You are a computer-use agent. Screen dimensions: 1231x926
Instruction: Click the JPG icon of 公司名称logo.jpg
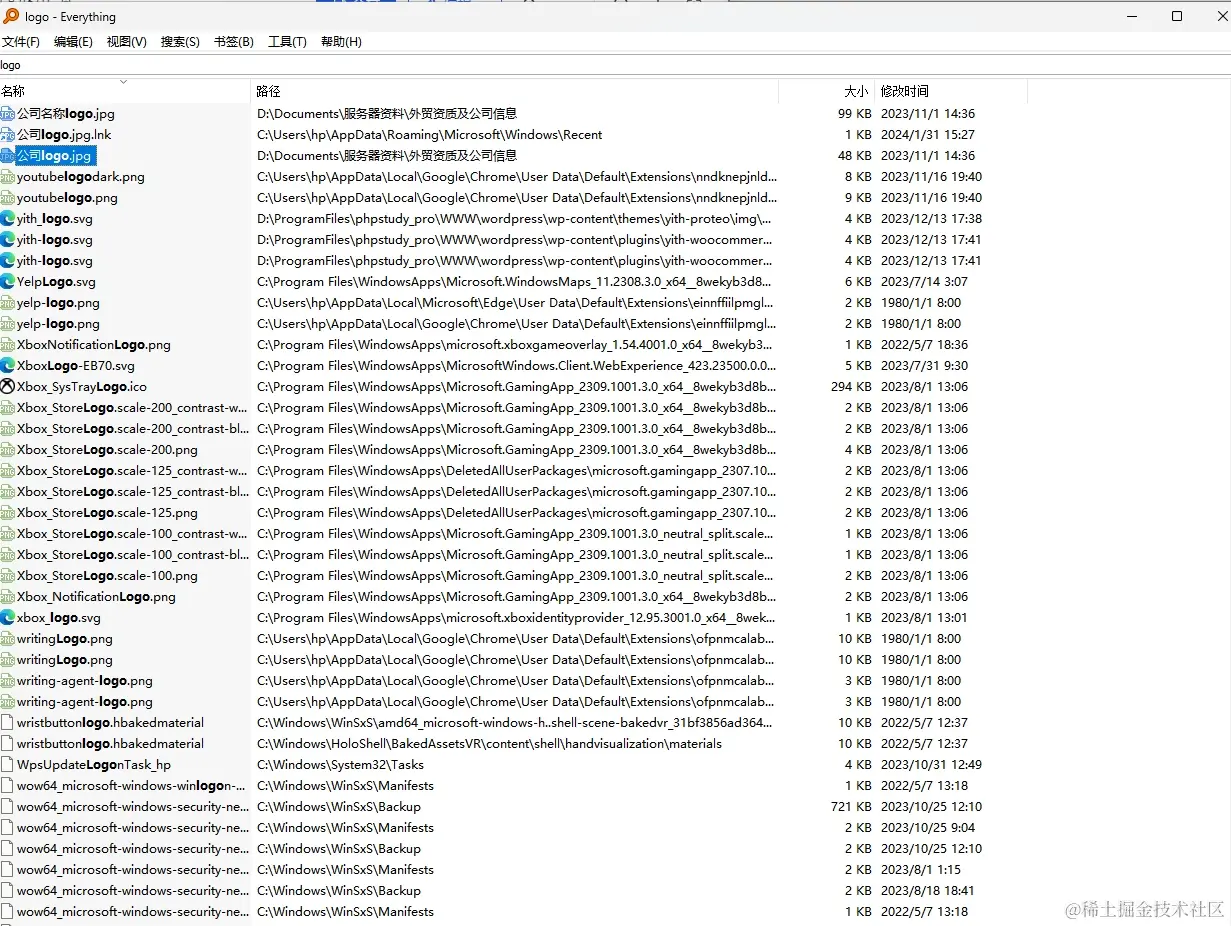click(8, 114)
